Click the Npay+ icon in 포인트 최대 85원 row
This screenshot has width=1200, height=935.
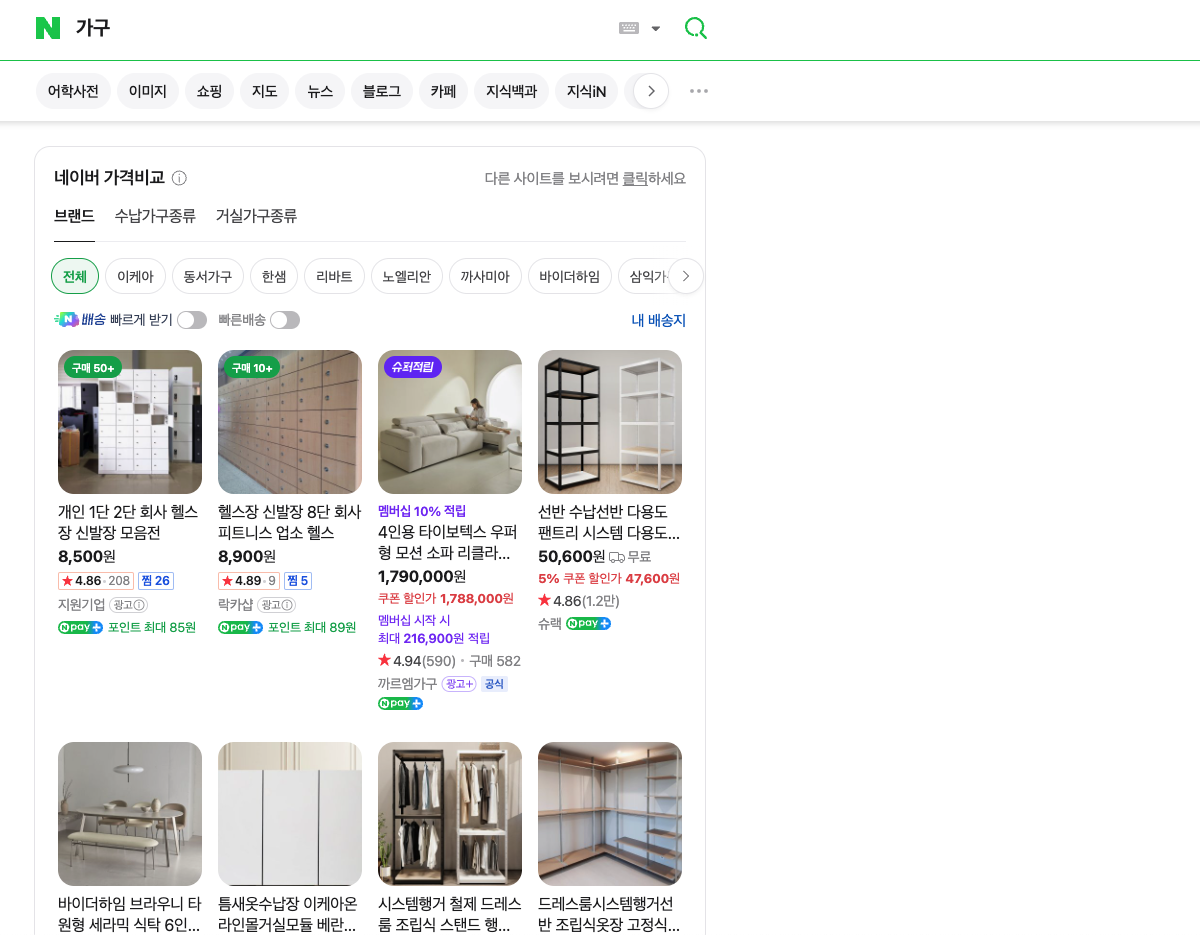click(81, 628)
